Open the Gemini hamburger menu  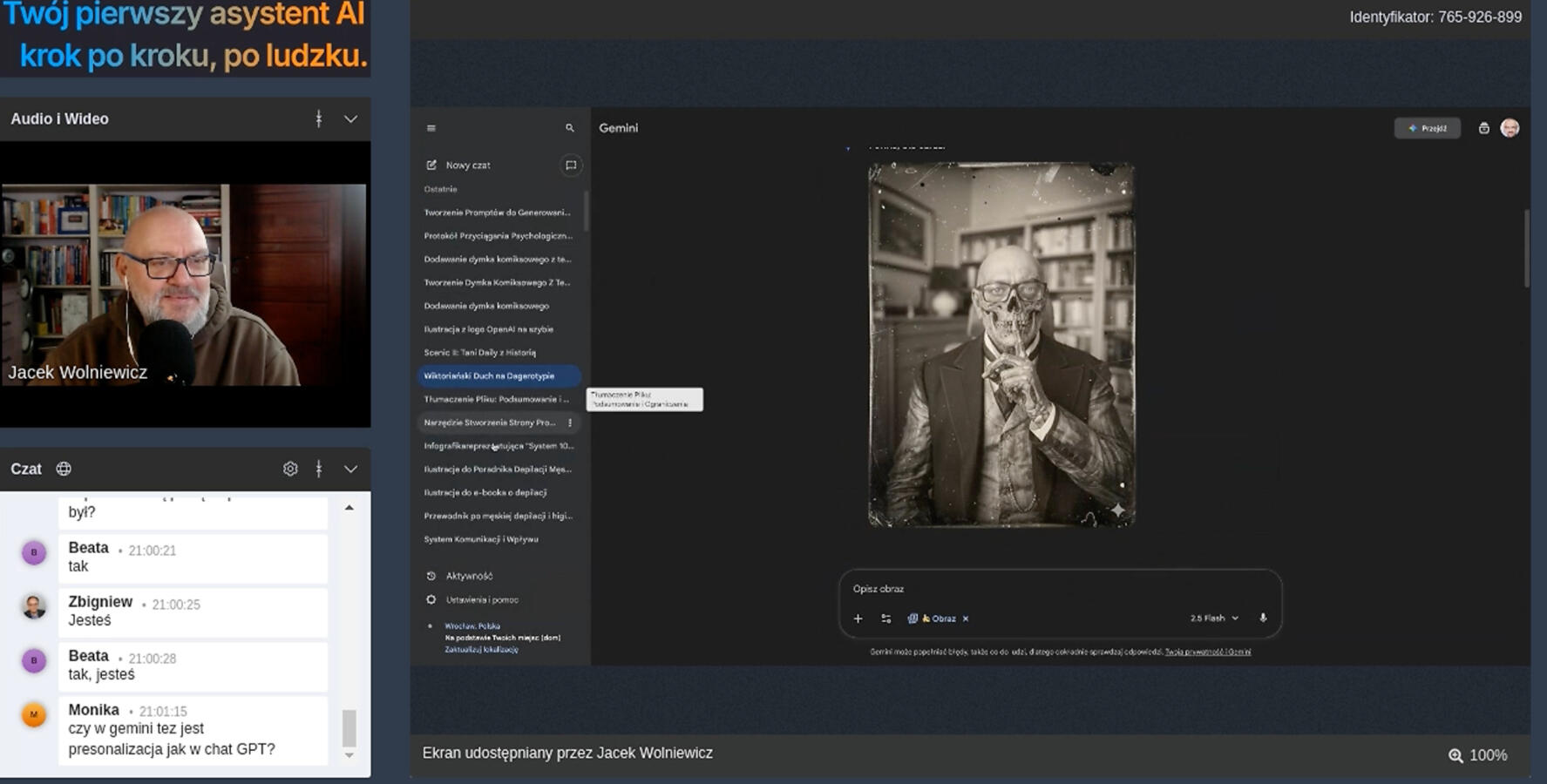[x=431, y=128]
